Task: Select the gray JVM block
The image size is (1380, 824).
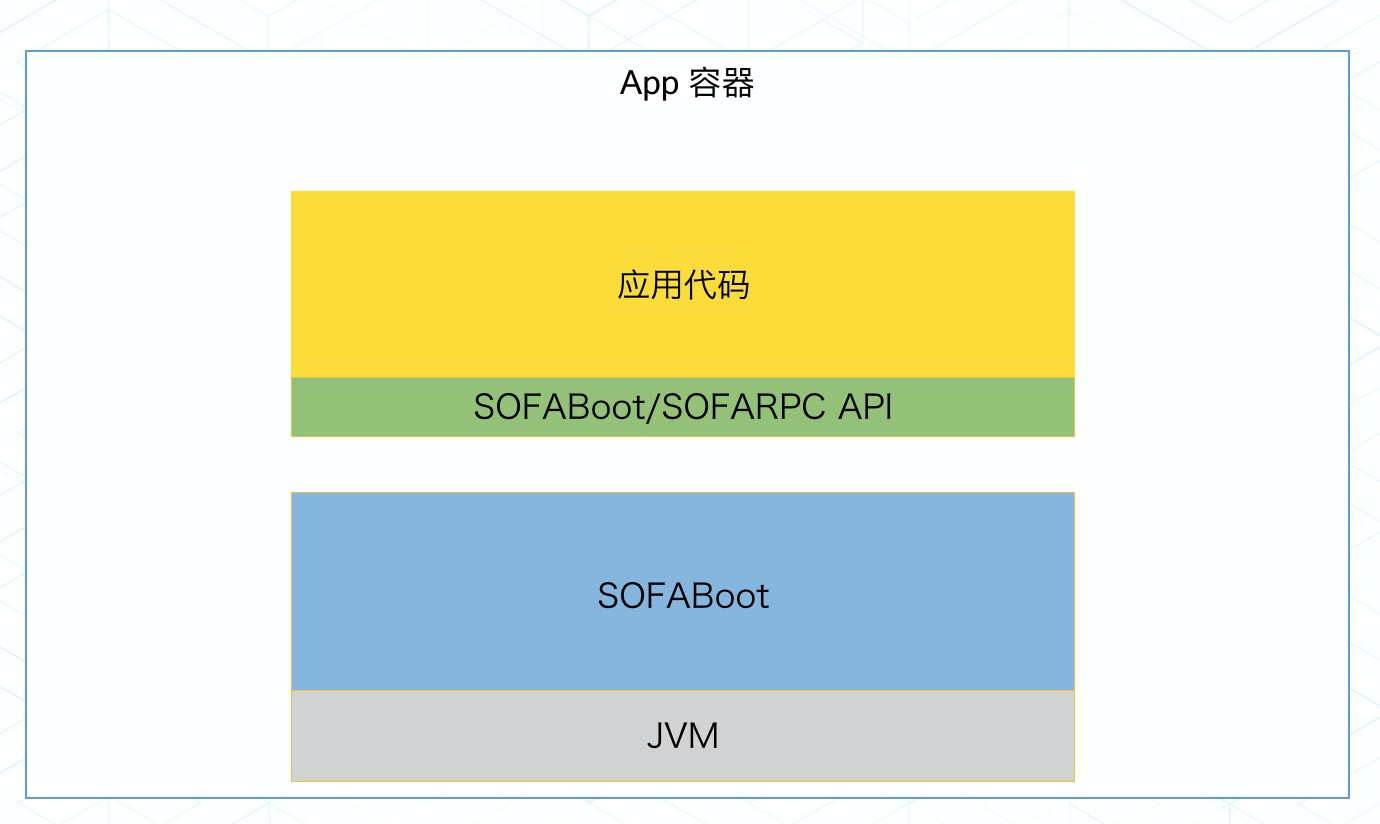Action: (683, 735)
